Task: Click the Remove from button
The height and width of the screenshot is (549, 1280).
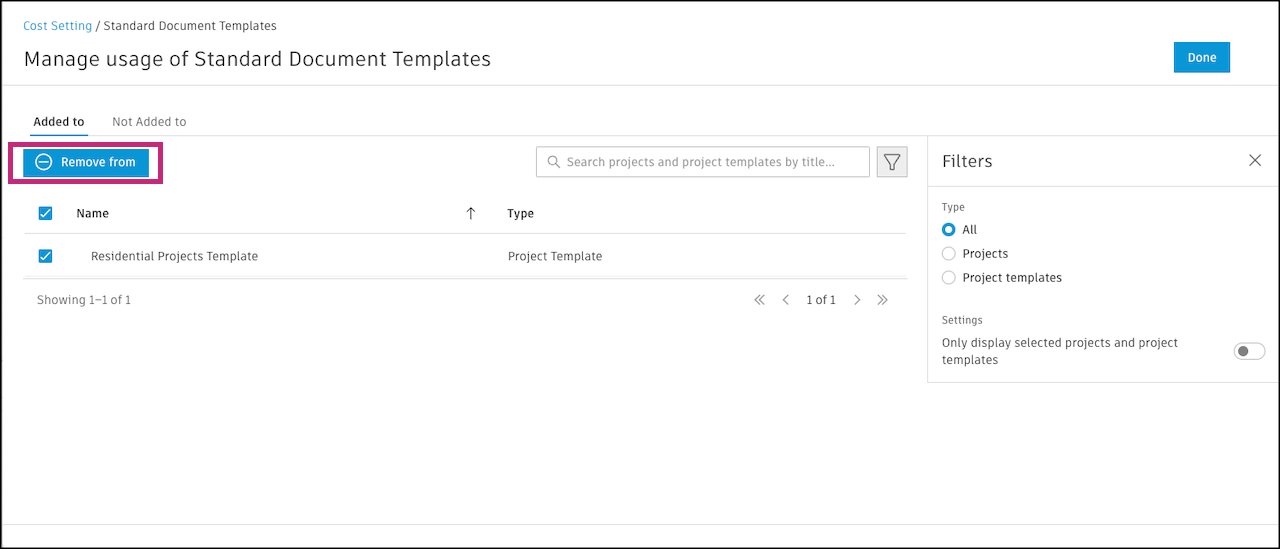Action: [x=86, y=163]
